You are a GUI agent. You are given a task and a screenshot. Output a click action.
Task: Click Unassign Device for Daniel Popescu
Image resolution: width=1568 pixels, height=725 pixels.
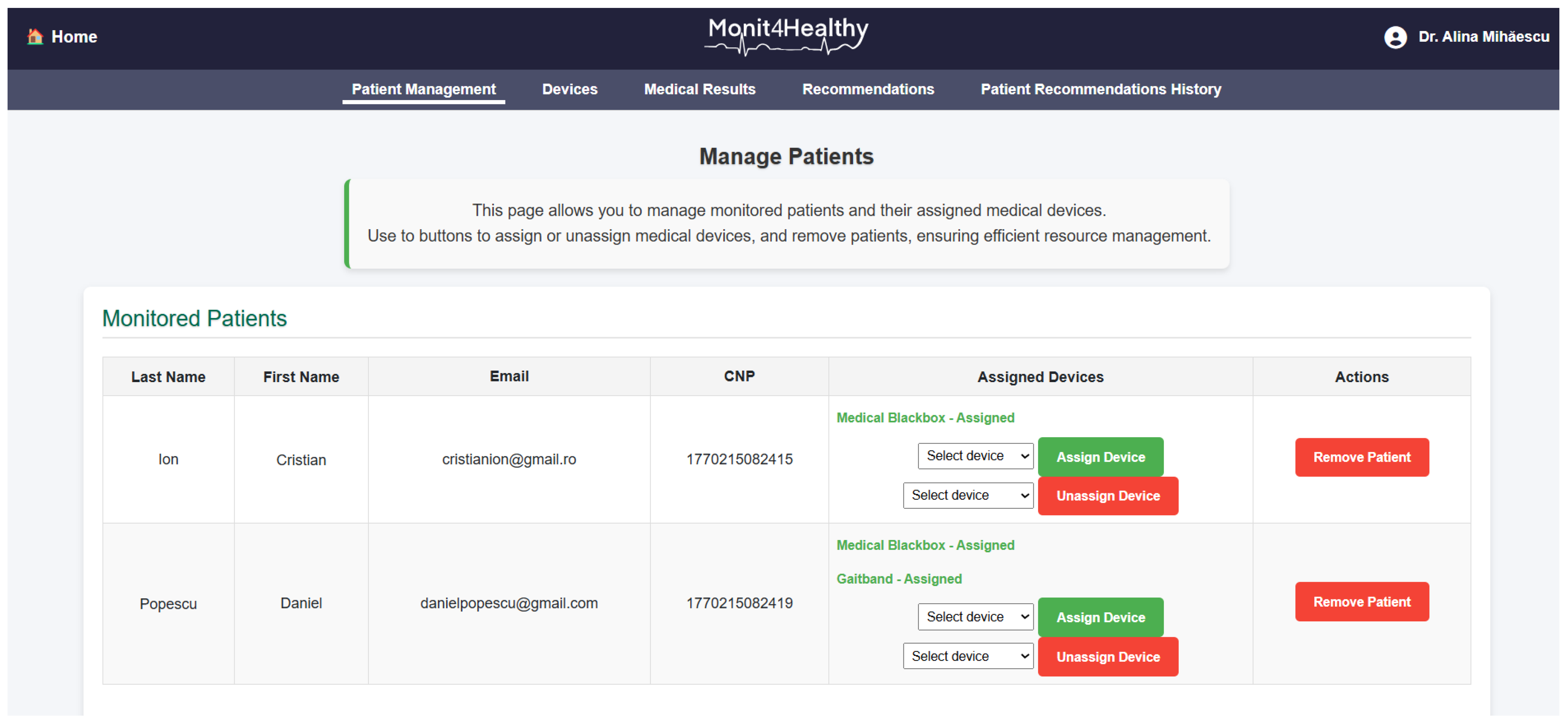[x=1107, y=657]
